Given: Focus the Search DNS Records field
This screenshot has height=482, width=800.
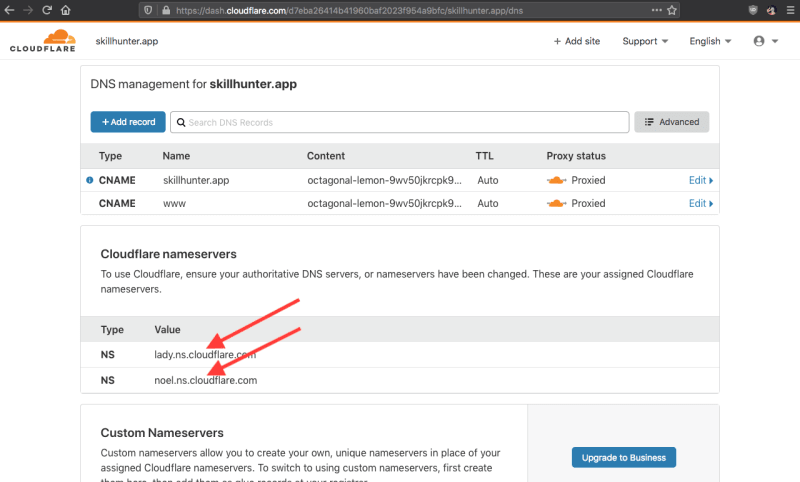Looking at the screenshot, I should pyautogui.click(x=399, y=122).
